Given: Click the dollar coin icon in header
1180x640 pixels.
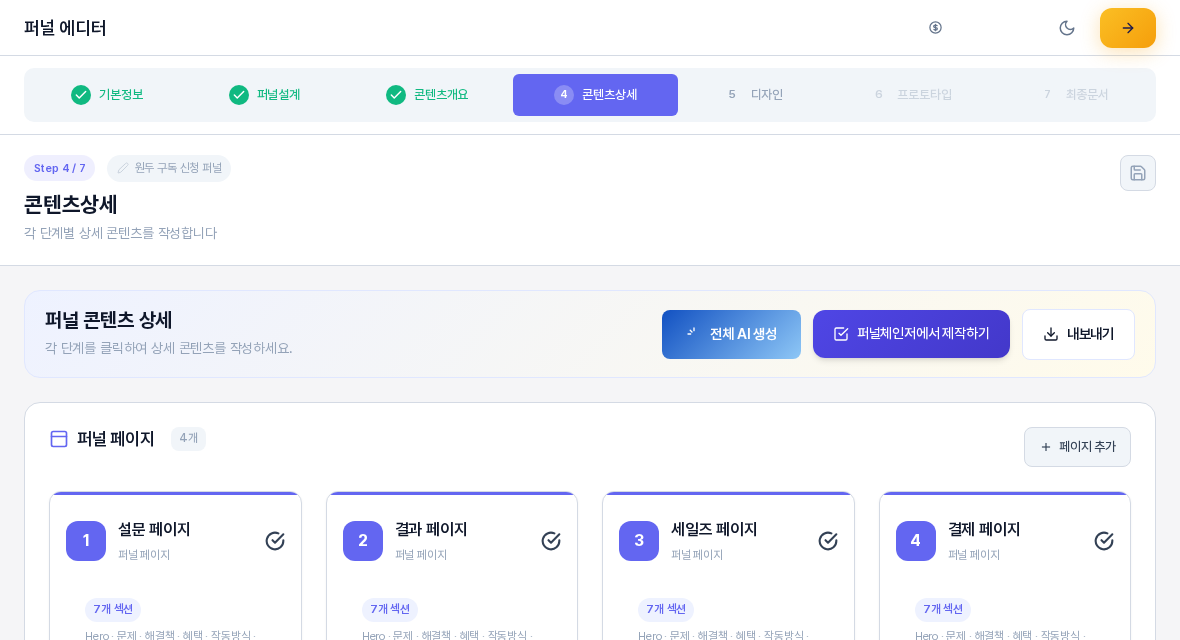Looking at the screenshot, I should click(x=935, y=28).
